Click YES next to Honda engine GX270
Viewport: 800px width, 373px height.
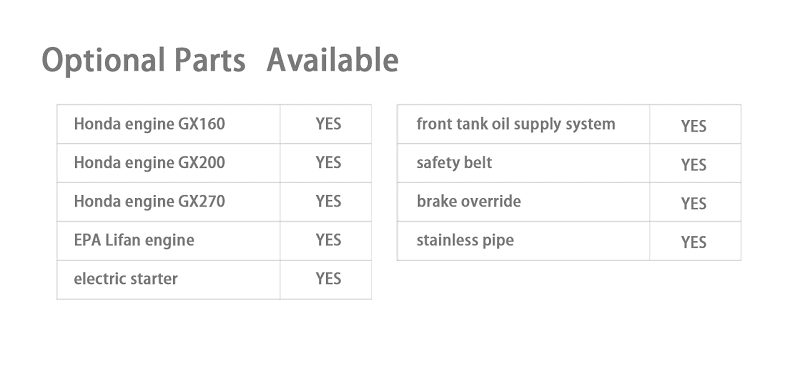(x=328, y=202)
